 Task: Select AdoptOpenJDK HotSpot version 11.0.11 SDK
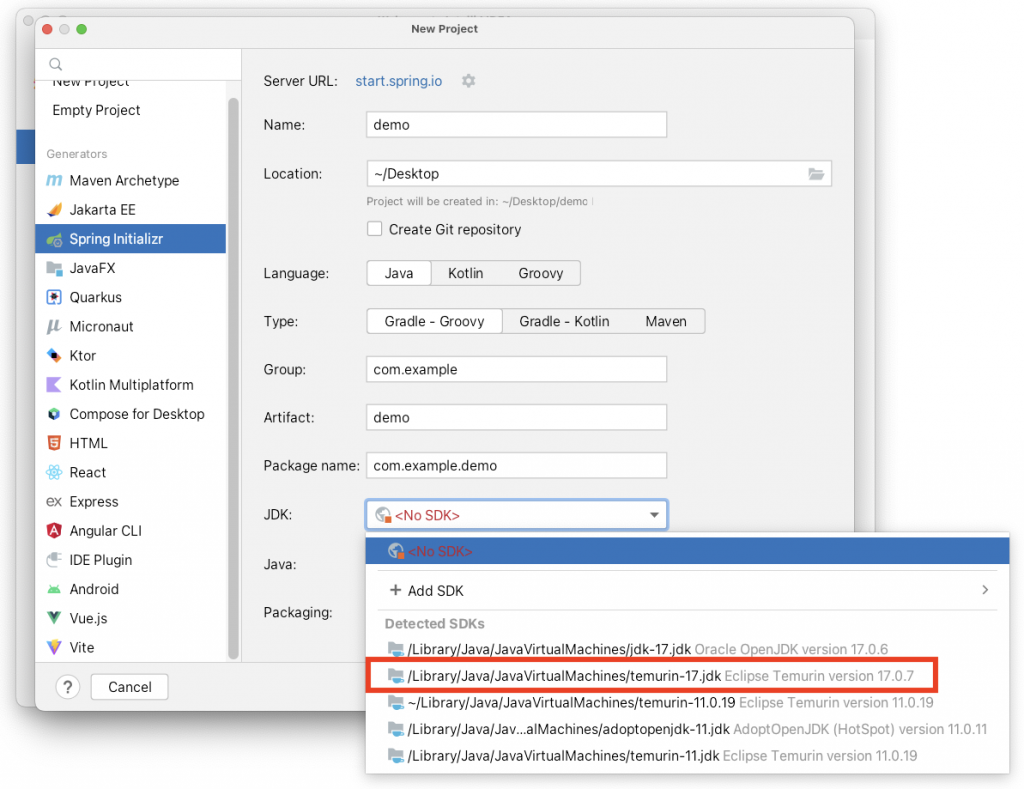click(687, 729)
